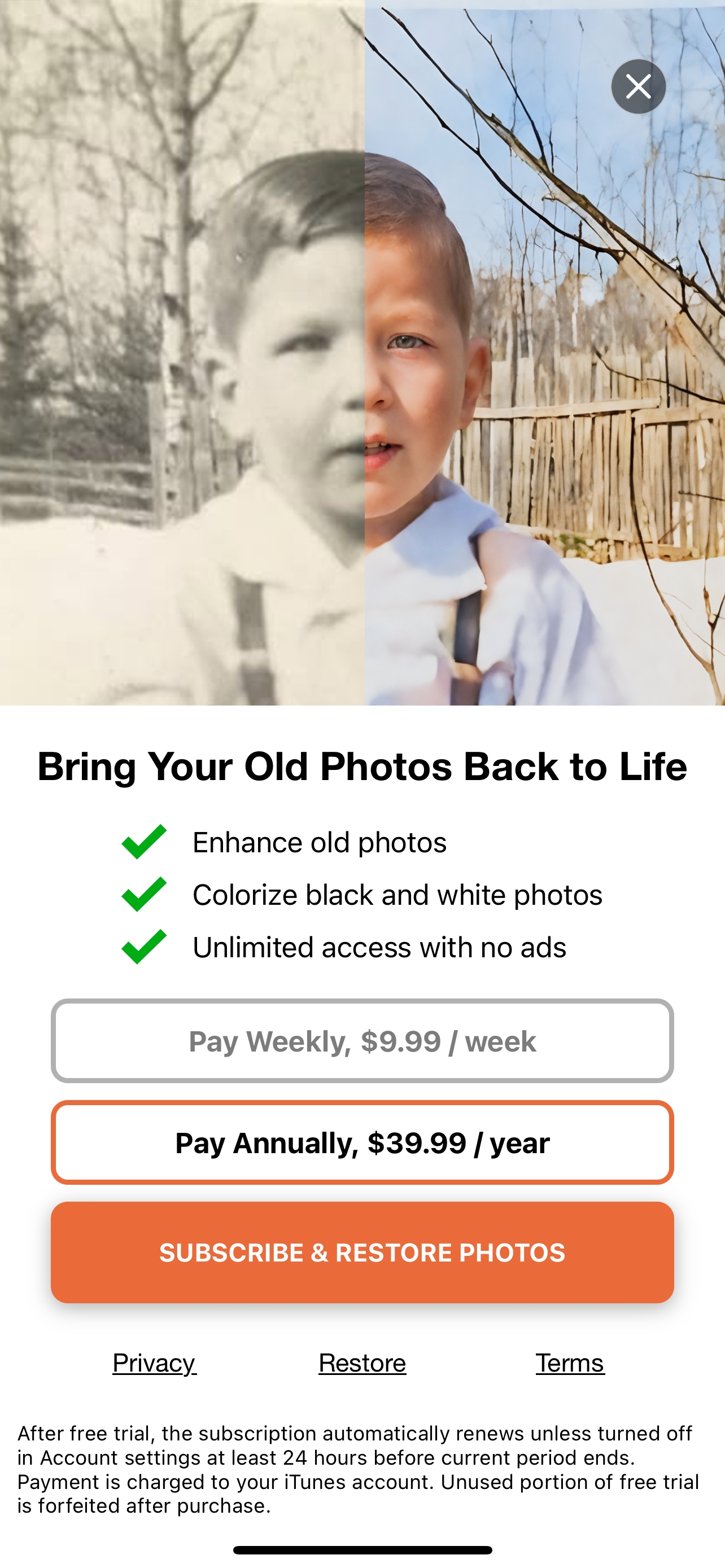Screen dimensions: 725x1568
Task: Tap the before/after dividing line on the photo
Action: (x=365, y=352)
